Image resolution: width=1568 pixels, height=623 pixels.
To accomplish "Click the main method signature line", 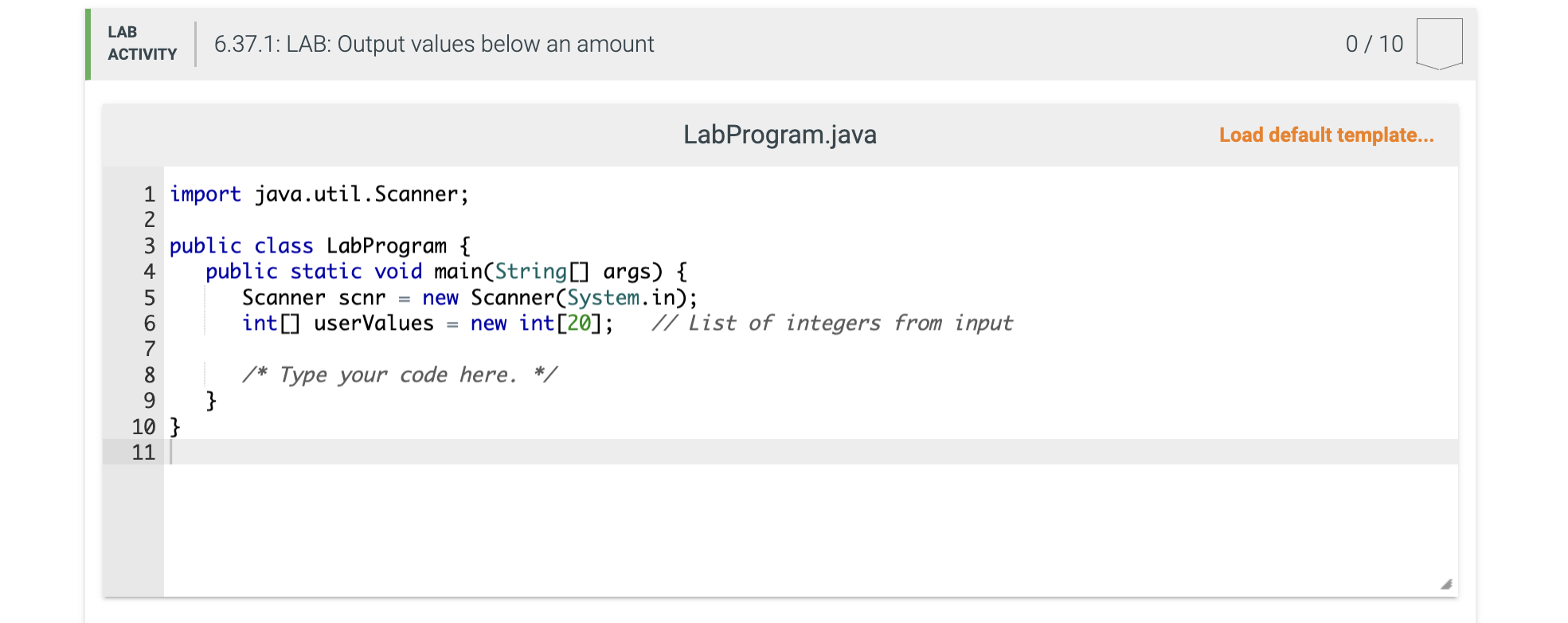I will point(447,271).
